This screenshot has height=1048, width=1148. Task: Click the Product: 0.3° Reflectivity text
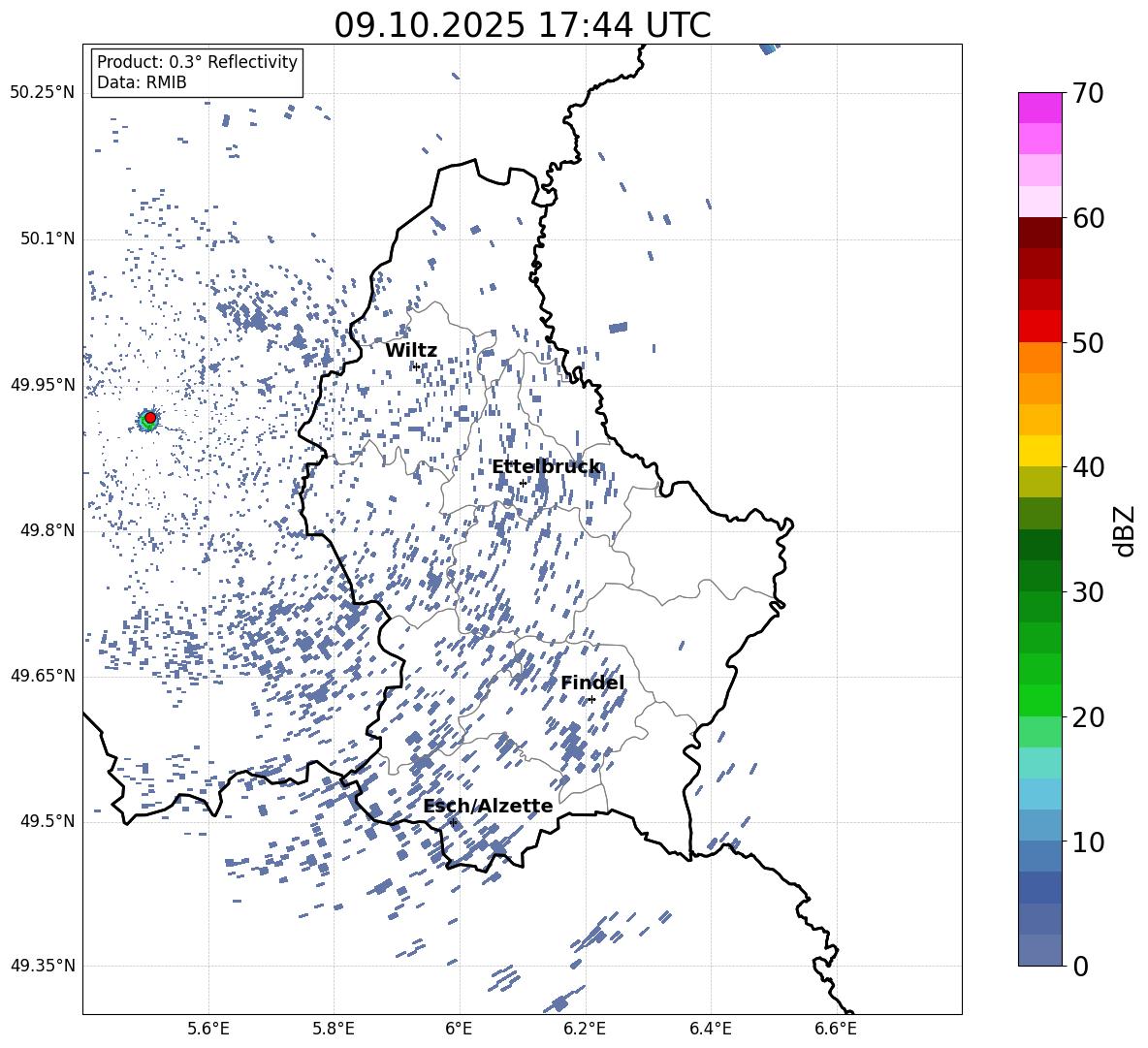pos(197,62)
